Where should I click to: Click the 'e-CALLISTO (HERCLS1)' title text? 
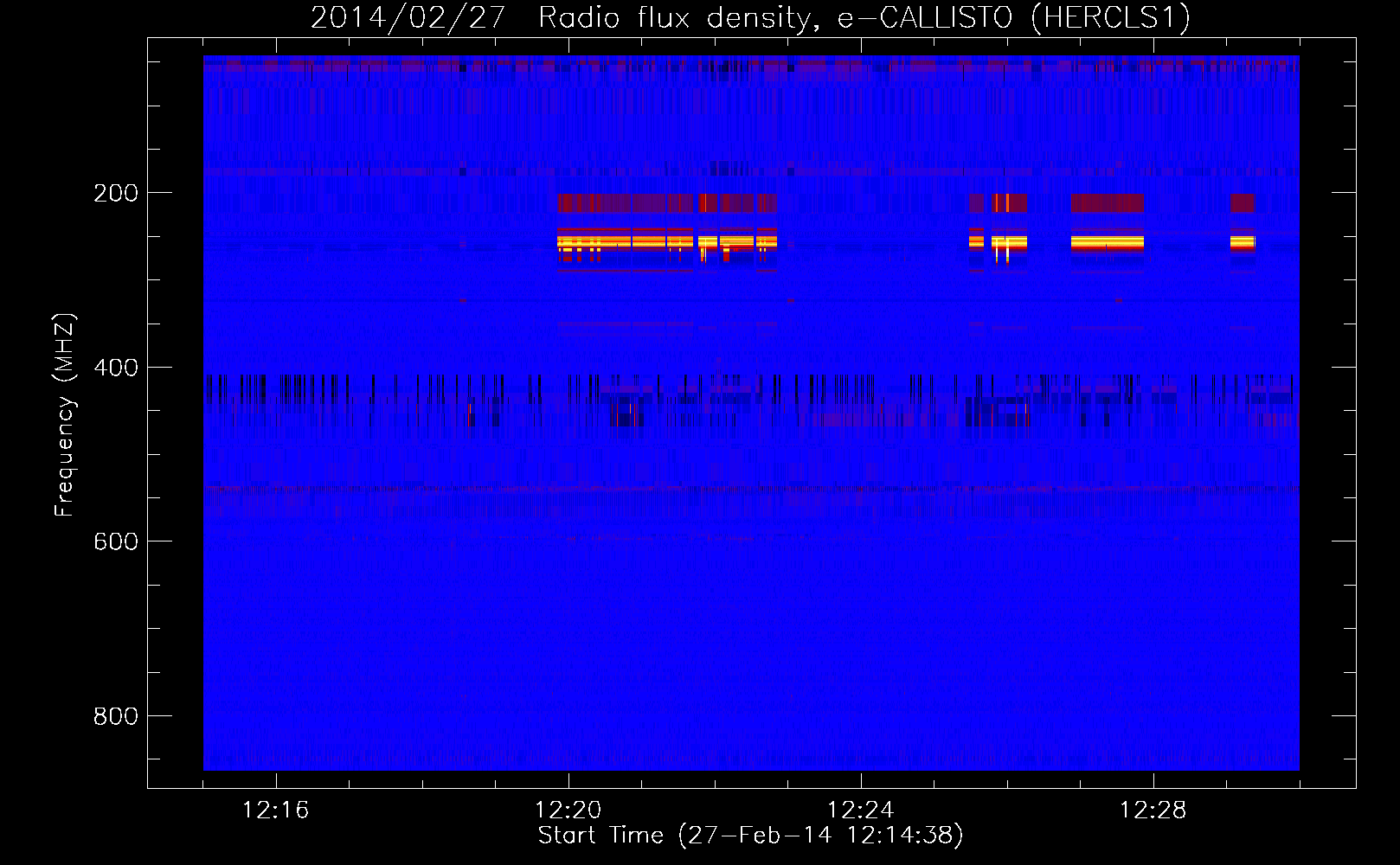(1015, 18)
